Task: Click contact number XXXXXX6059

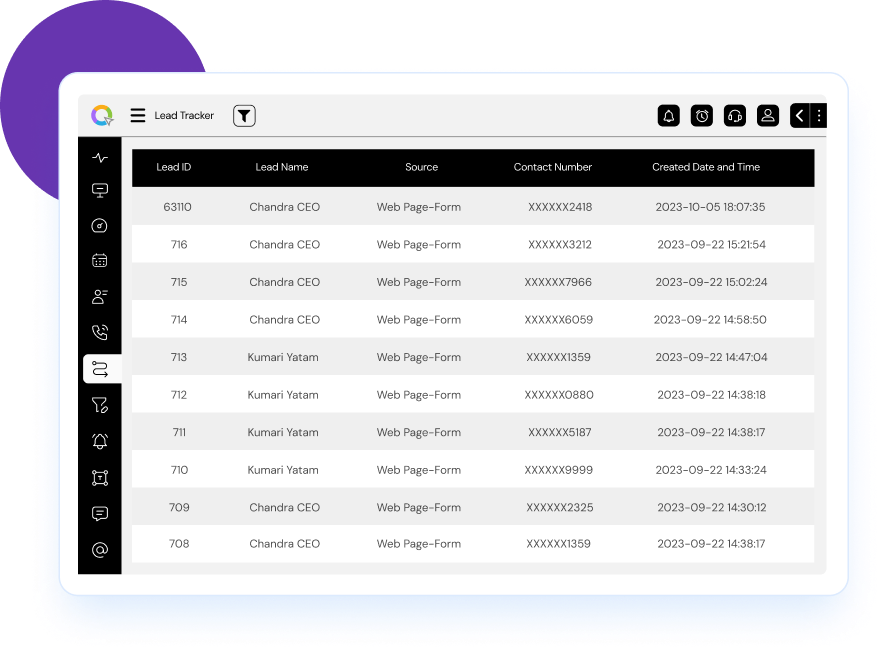Action: pos(559,320)
